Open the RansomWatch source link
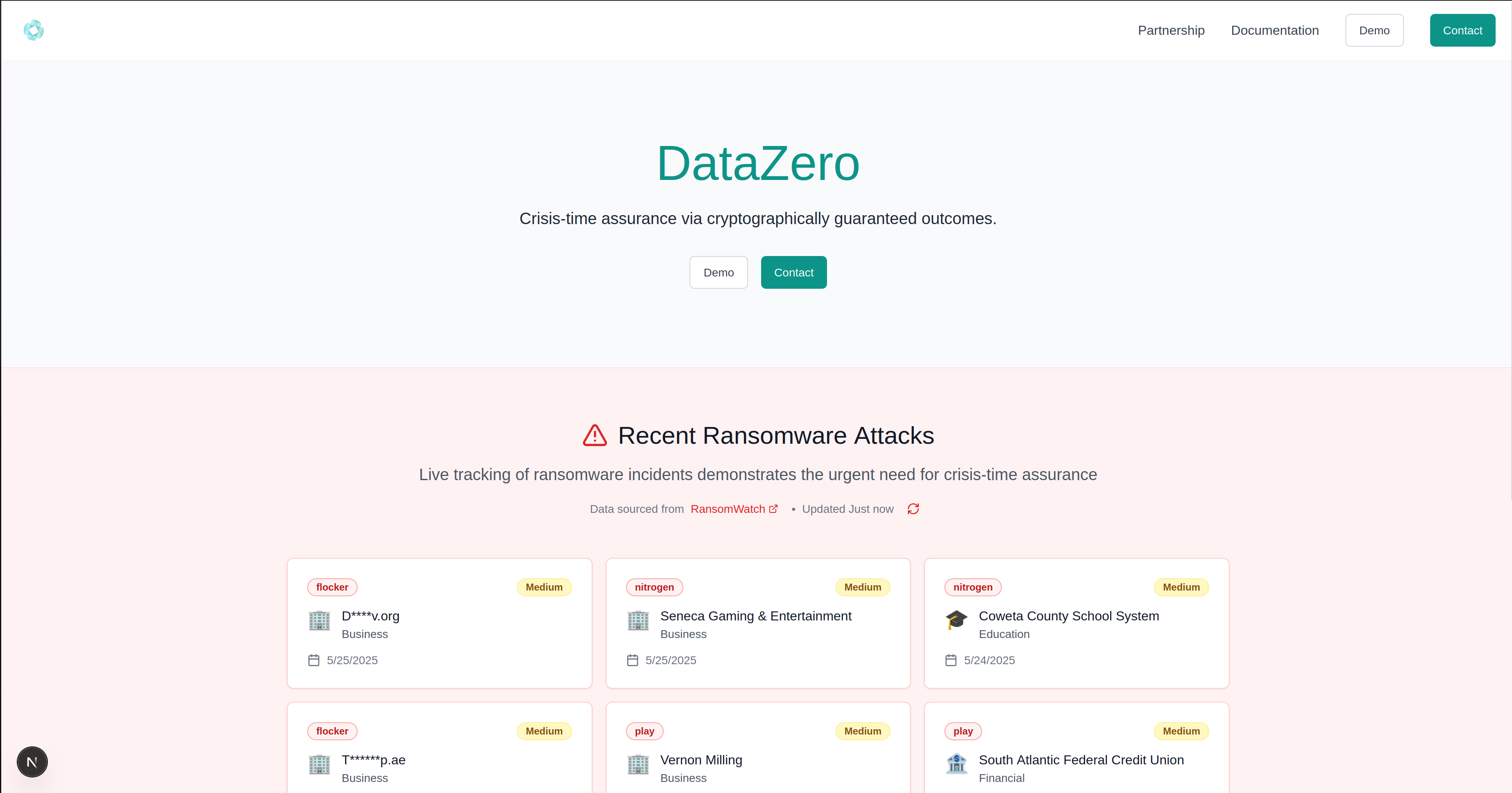This screenshot has height=793, width=1512. [727, 509]
